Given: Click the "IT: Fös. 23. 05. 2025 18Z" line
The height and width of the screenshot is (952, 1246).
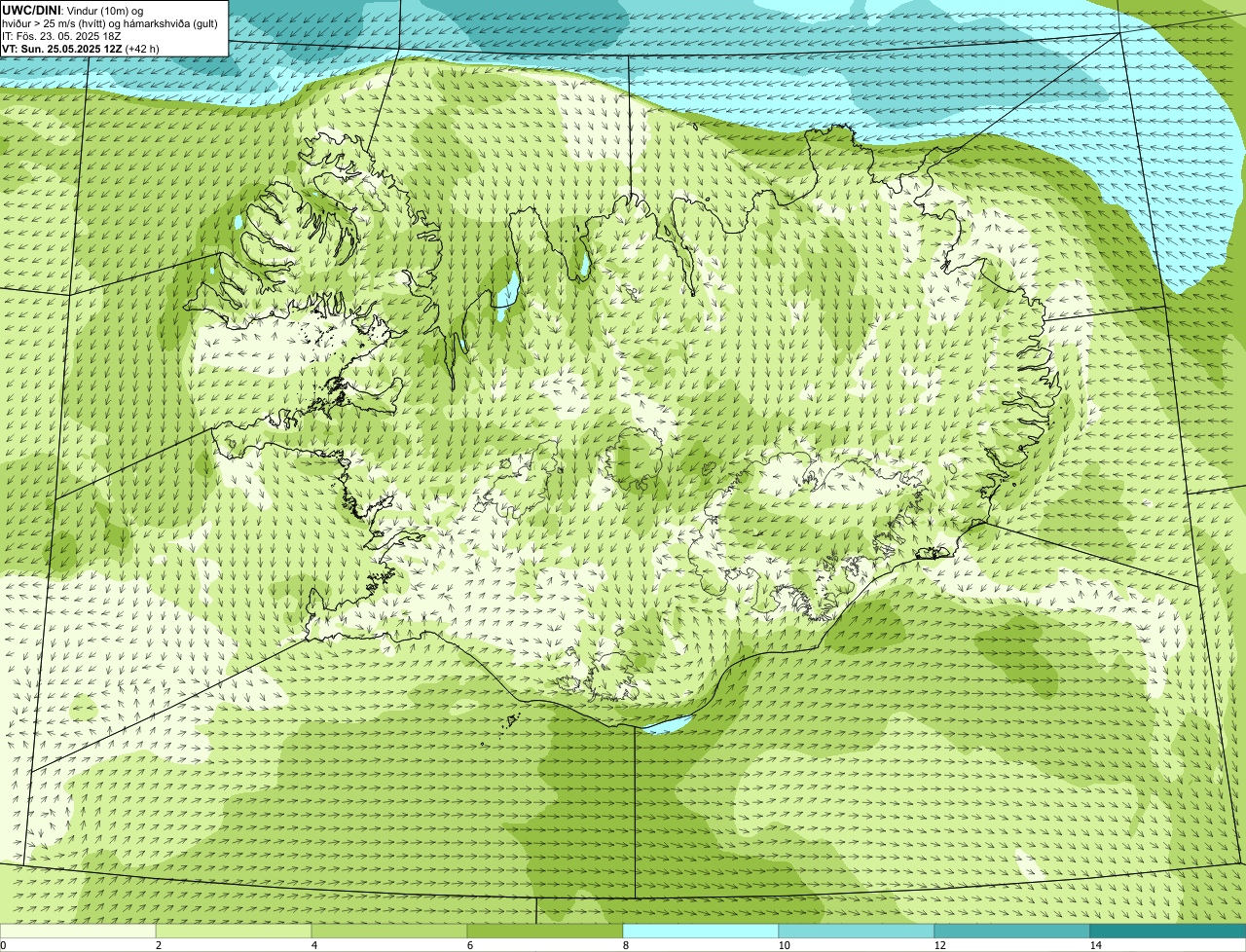Looking at the screenshot, I should coord(61,35).
